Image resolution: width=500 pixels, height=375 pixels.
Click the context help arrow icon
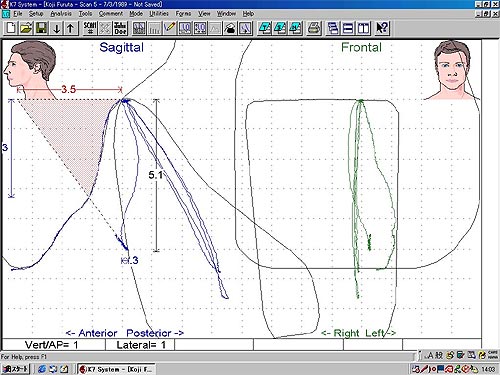click(382, 28)
